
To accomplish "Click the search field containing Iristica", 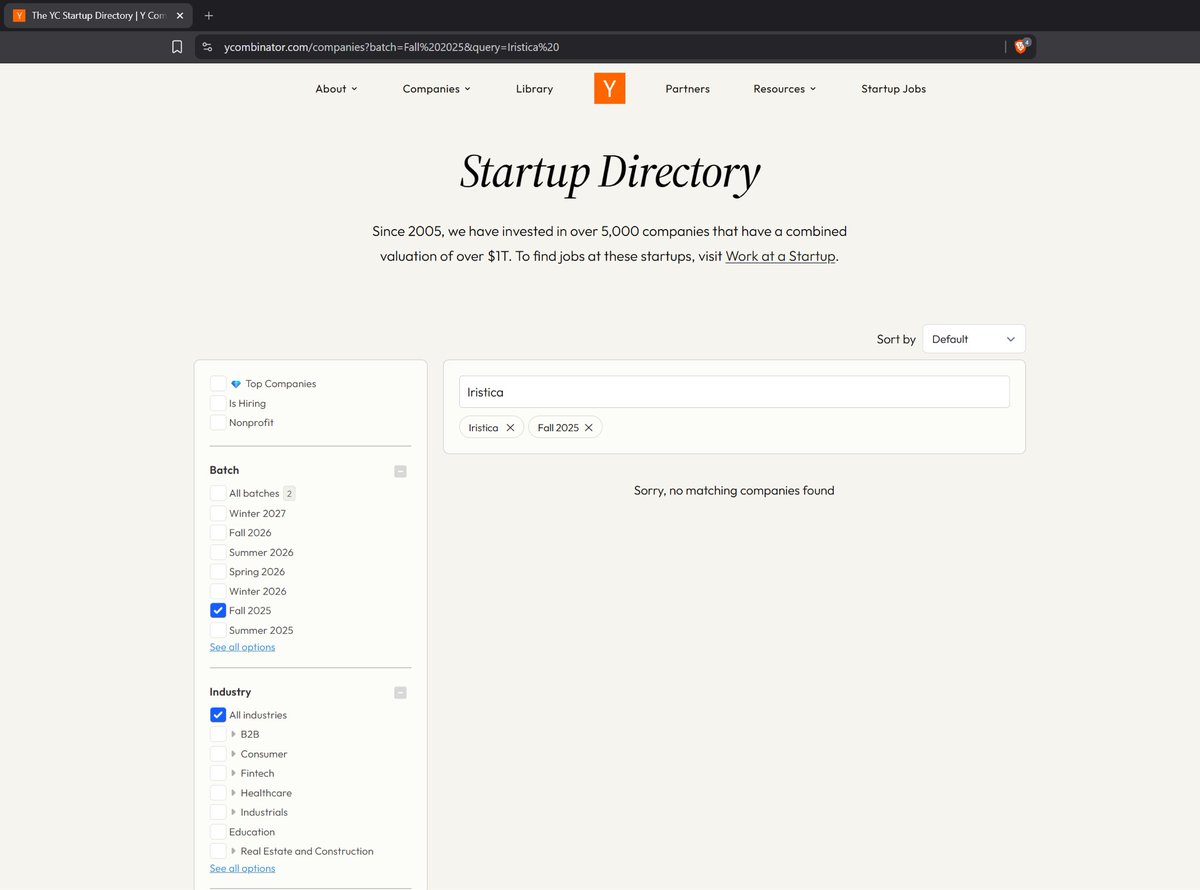I will 734,392.
